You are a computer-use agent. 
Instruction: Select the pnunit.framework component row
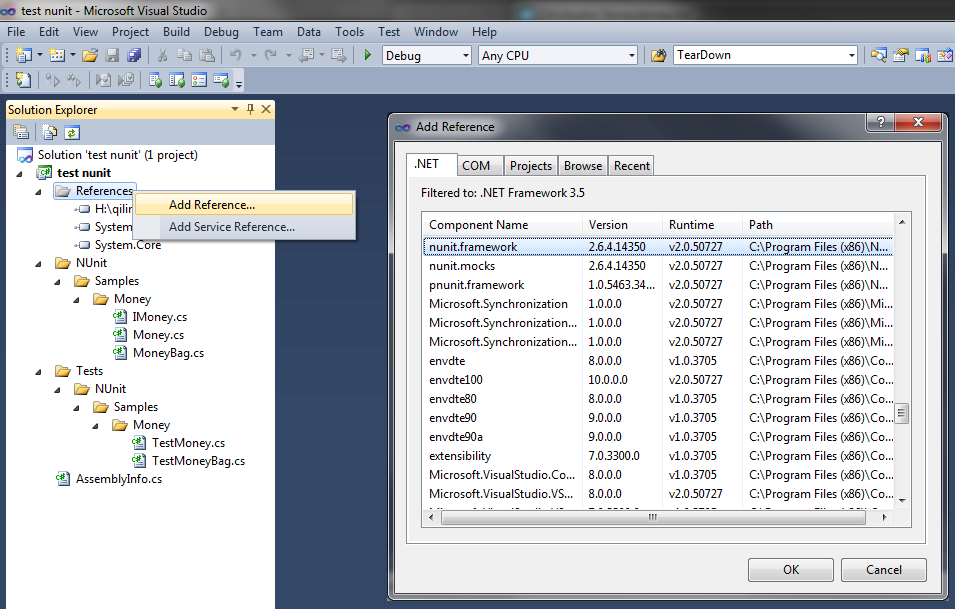point(659,284)
